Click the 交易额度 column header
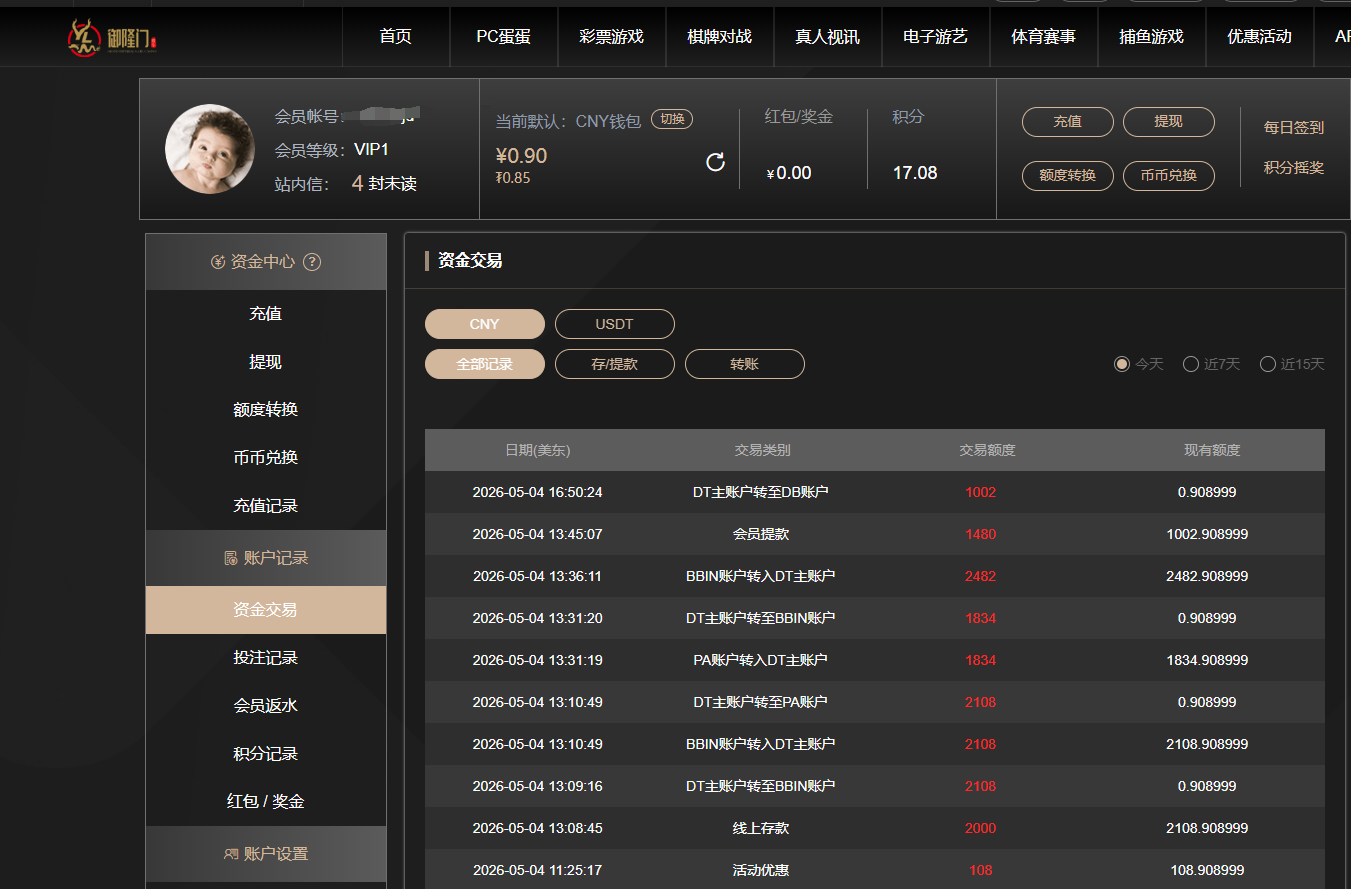 (x=987, y=450)
